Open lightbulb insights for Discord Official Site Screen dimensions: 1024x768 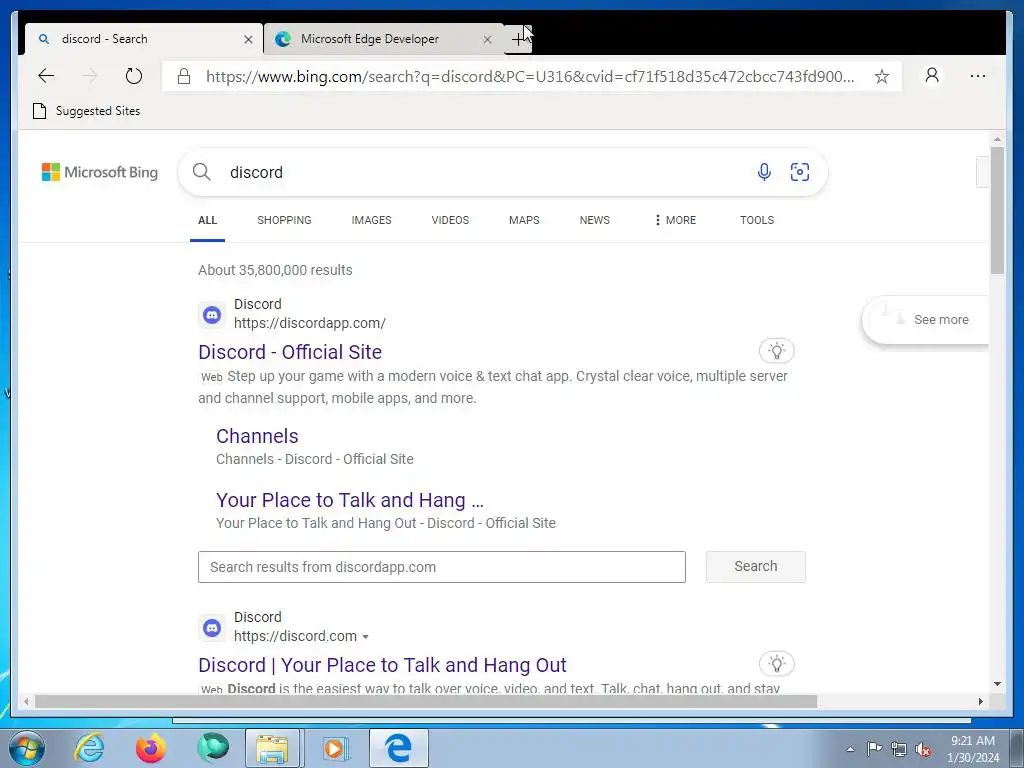[x=776, y=351]
